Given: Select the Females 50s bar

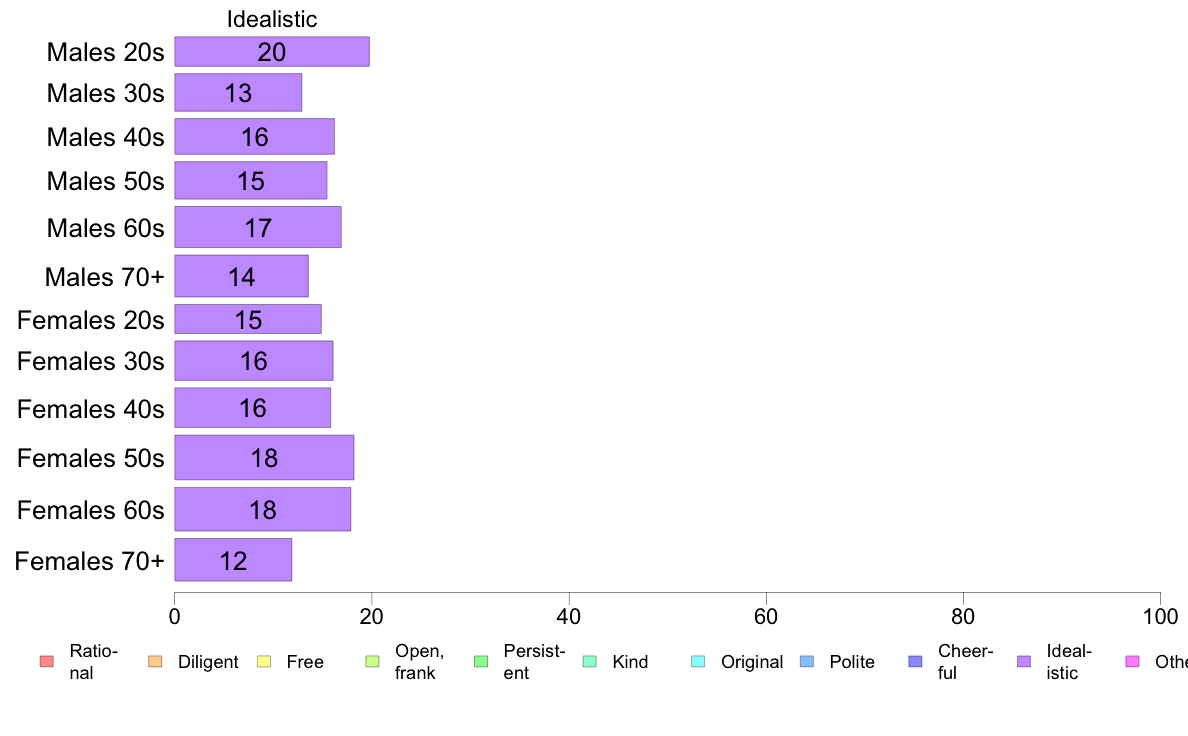Looking at the screenshot, I should (x=264, y=458).
